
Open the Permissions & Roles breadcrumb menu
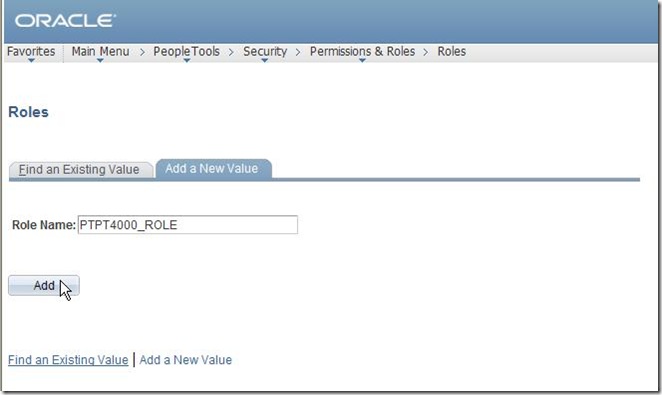362,52
